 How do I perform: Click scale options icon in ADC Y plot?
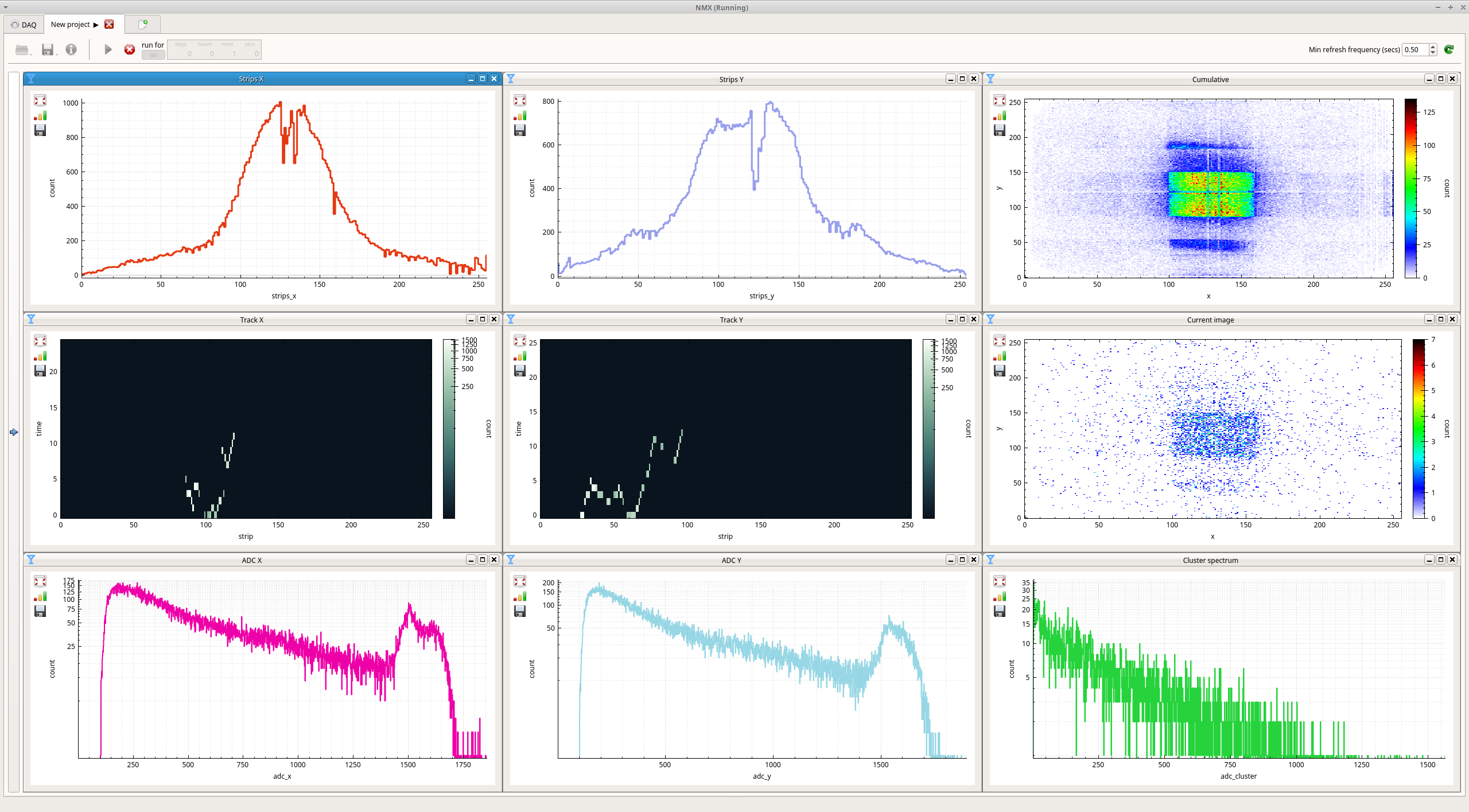tap(520, 597)
